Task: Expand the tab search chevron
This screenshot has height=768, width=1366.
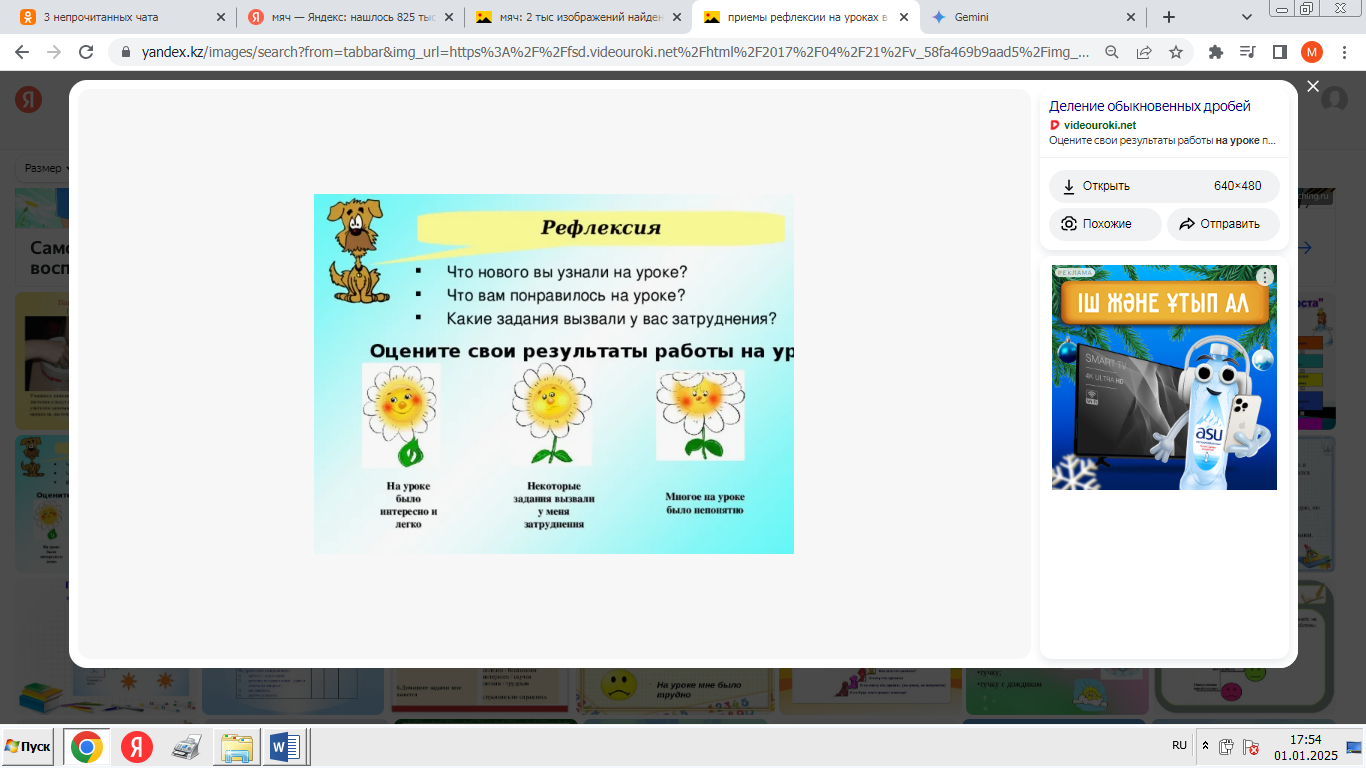Action: [x=1247, y=17]
